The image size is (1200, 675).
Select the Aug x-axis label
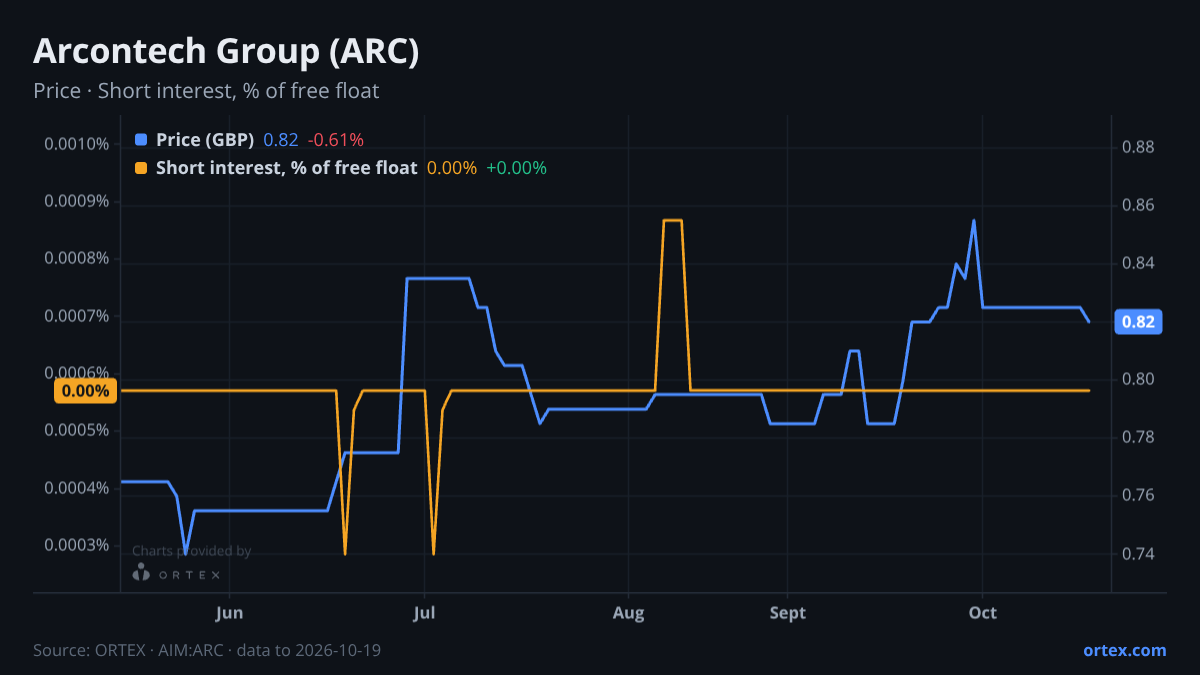(628, 613)
